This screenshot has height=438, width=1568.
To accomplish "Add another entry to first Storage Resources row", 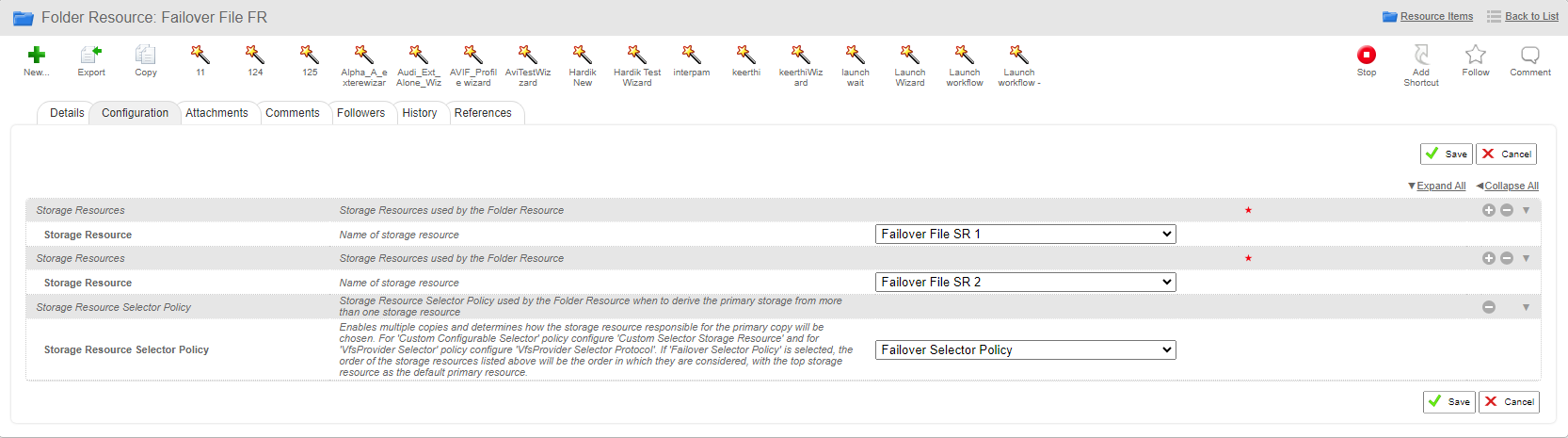I will click(x=1489, y=210).
